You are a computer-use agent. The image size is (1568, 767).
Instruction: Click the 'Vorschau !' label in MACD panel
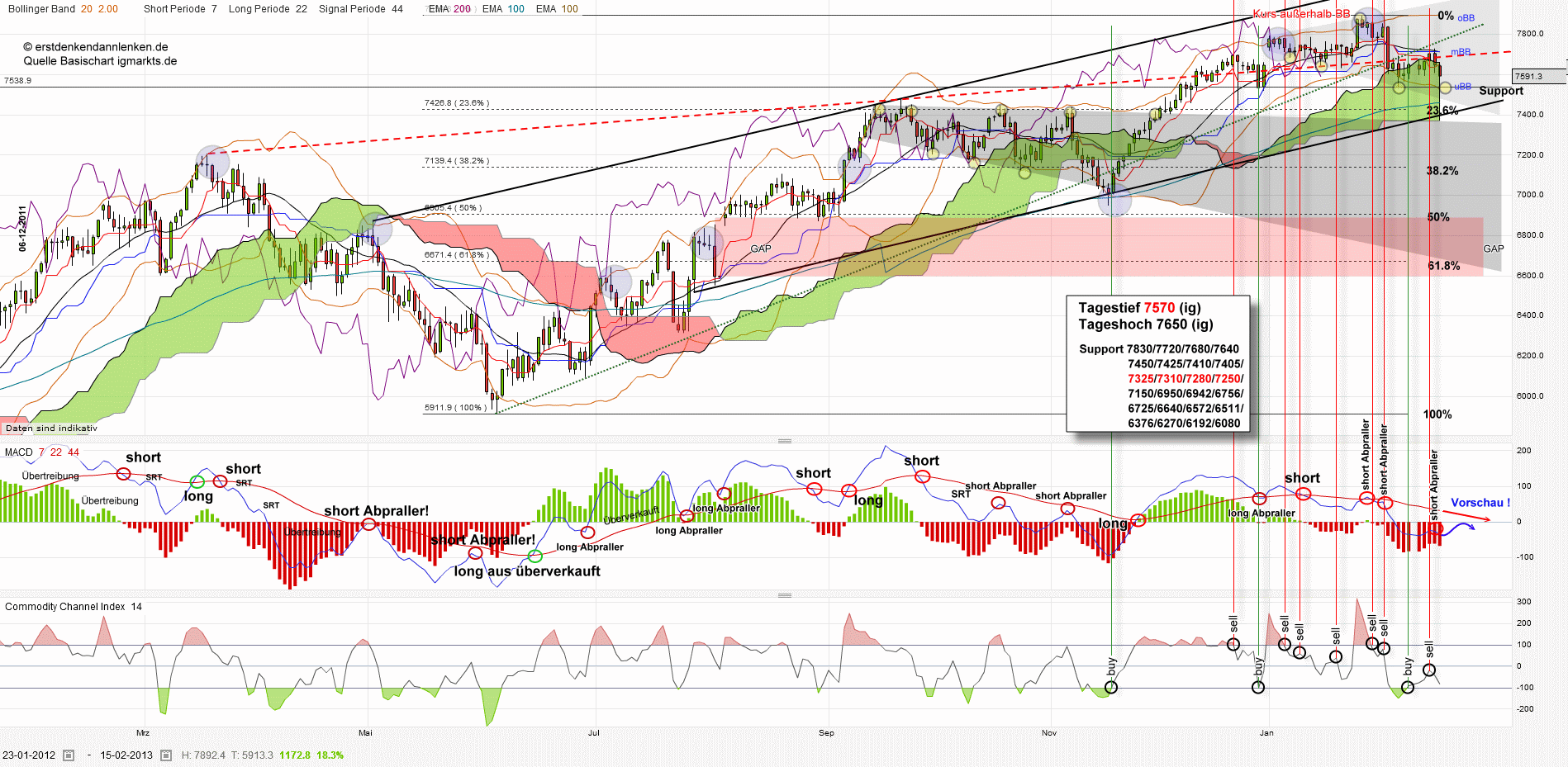(1480, 503)
